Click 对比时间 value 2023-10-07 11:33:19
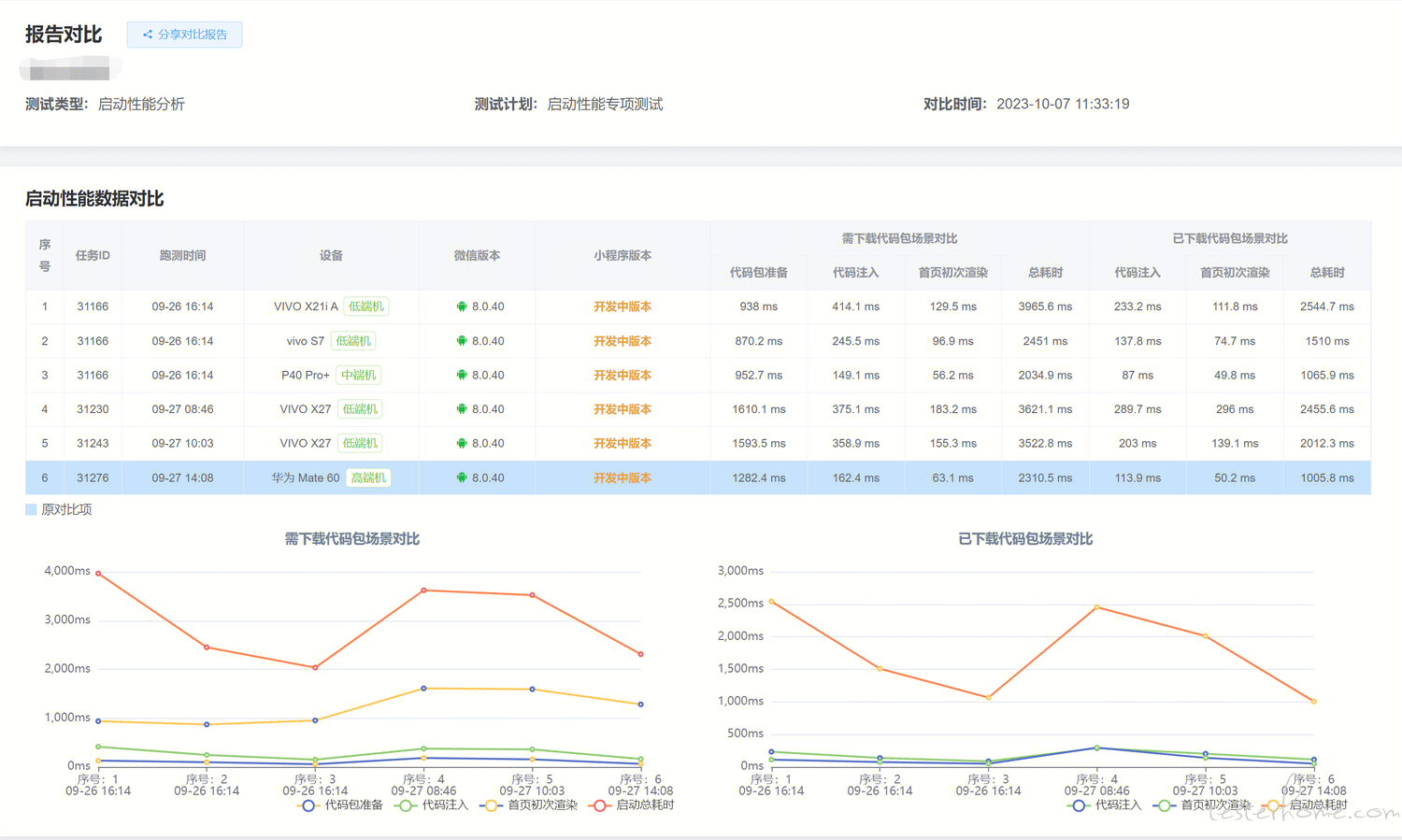 (1063, 104)
